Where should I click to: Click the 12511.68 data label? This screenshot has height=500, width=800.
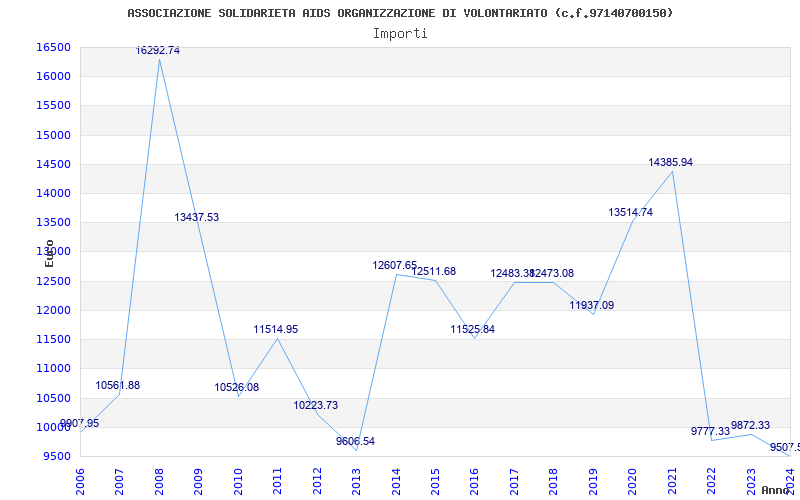(434, 271)
